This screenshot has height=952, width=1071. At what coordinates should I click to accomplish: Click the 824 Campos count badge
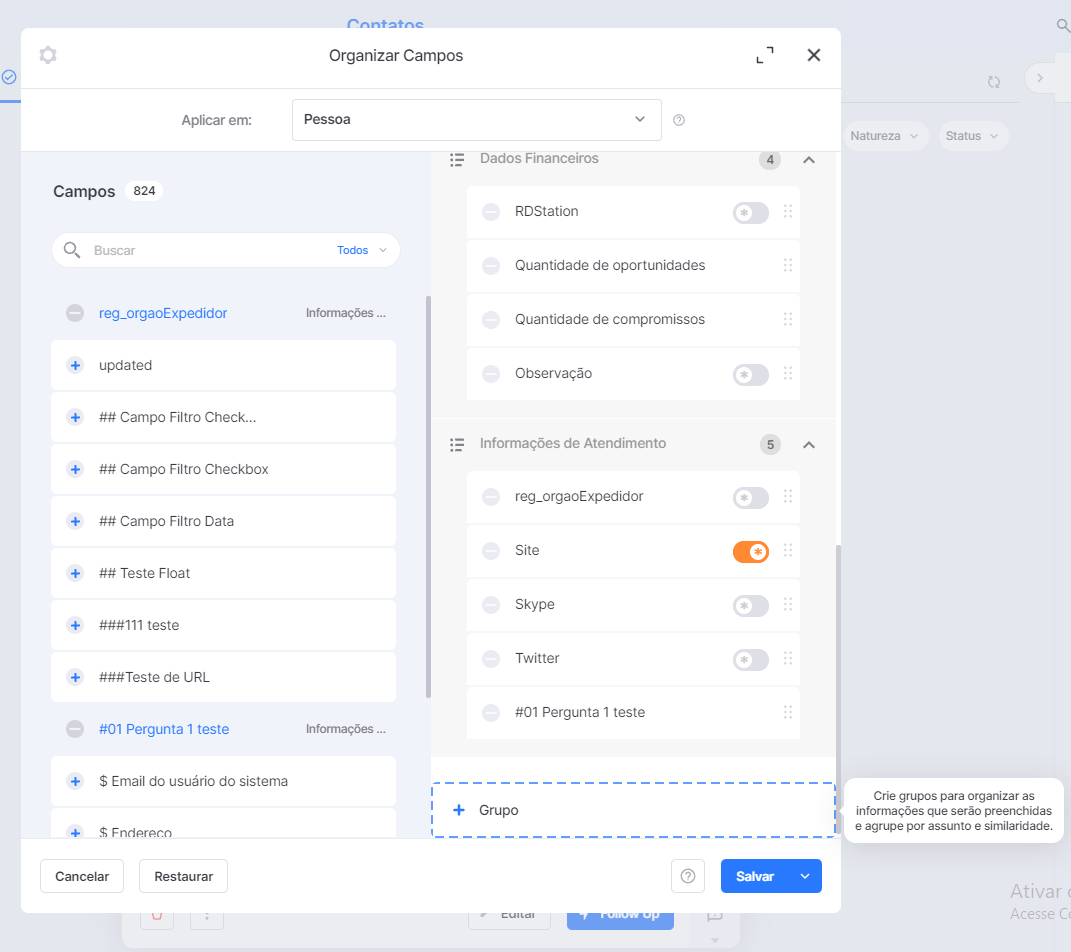(144, 191)
